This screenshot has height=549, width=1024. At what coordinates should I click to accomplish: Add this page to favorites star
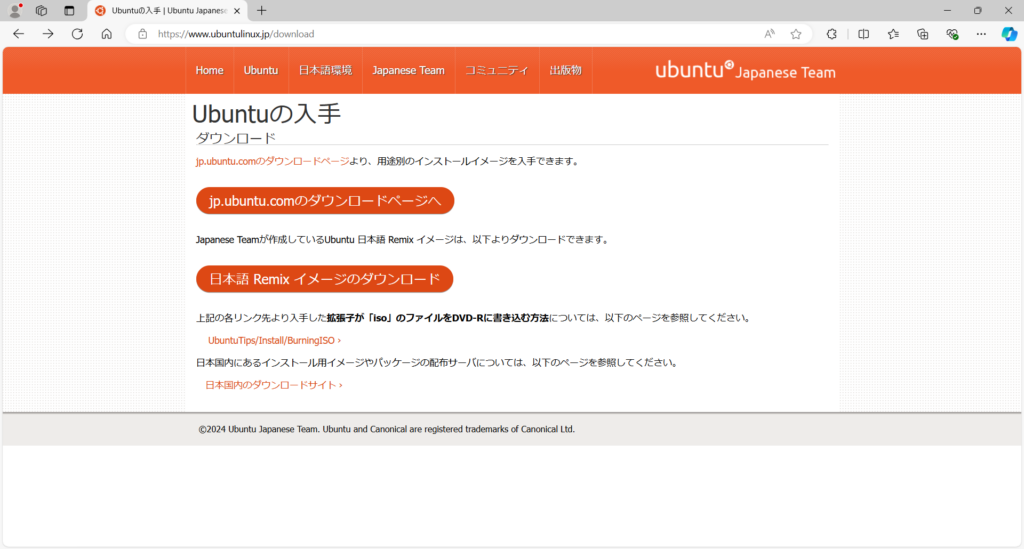[795, 34]
